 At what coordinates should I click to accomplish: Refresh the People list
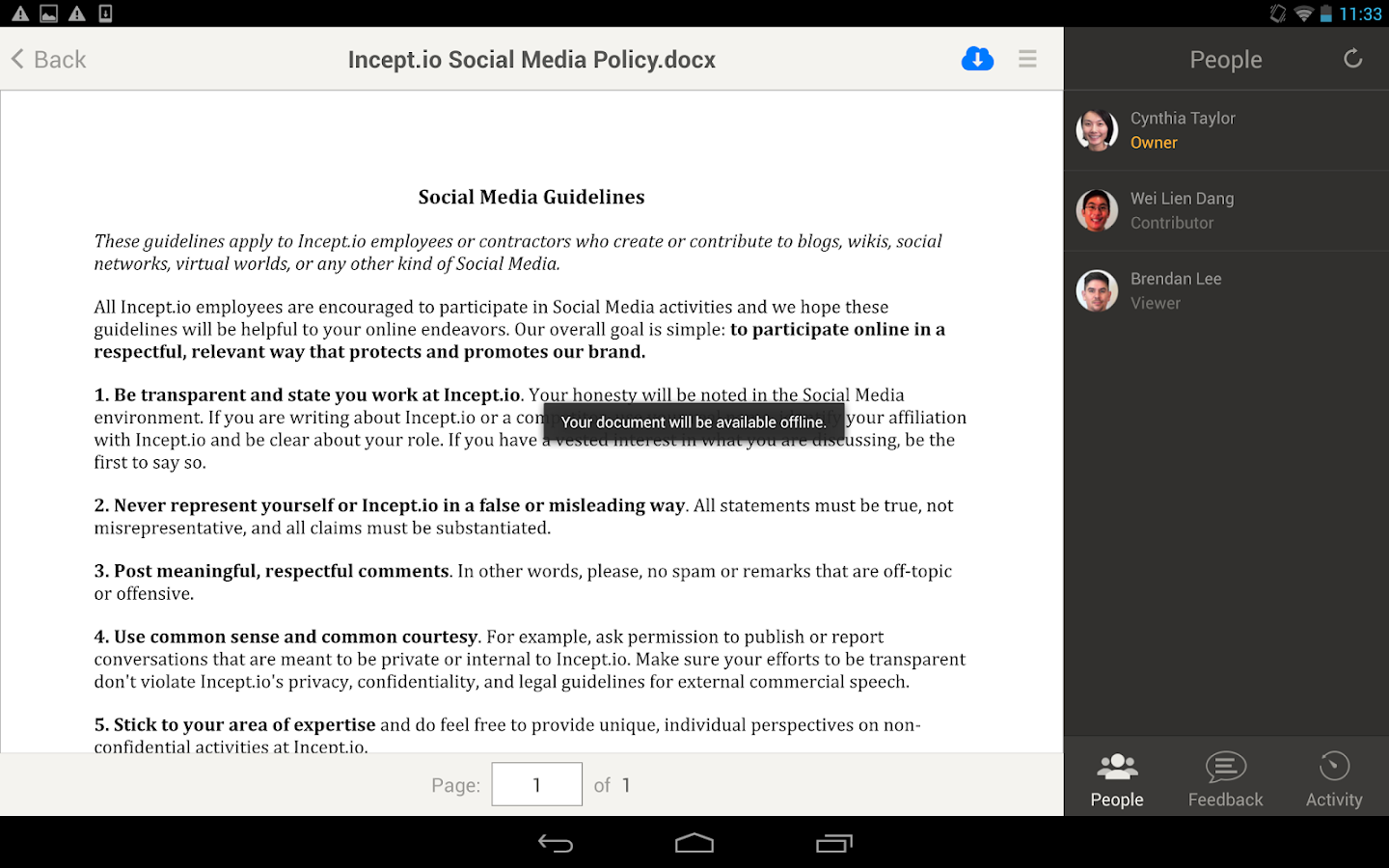pyautogui.click(x=1352, y=59)
